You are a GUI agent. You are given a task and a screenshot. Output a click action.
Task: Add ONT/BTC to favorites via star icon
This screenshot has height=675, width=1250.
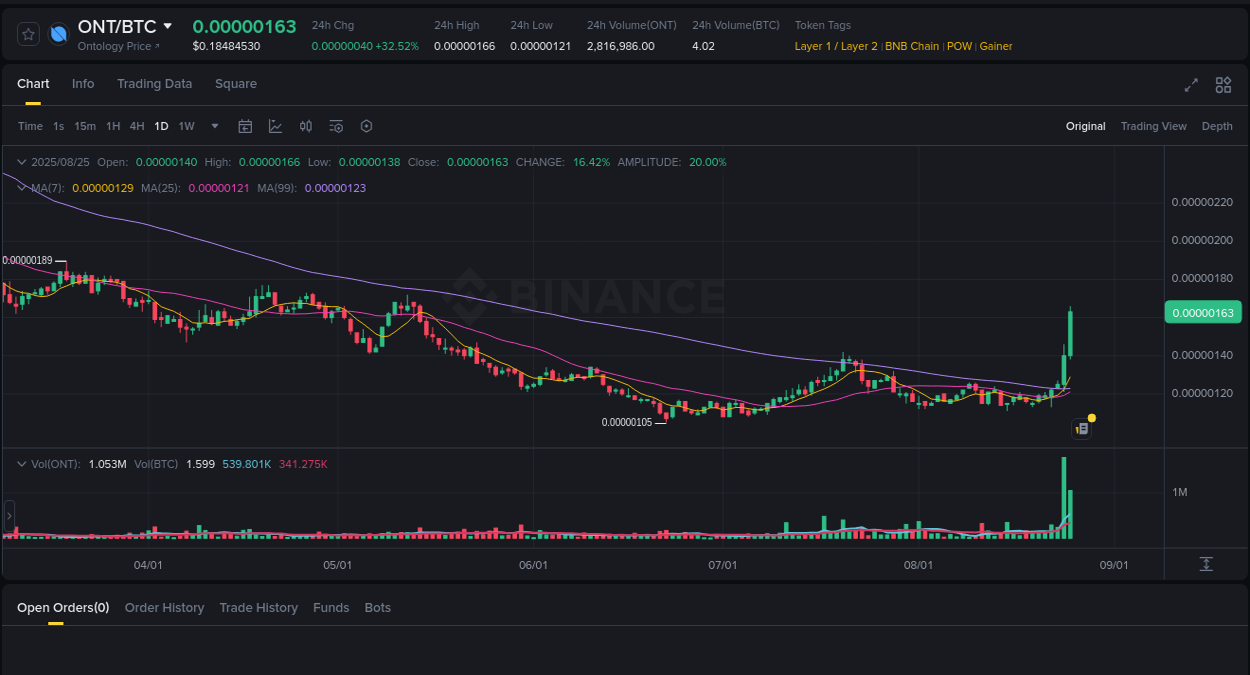[28, 33]
